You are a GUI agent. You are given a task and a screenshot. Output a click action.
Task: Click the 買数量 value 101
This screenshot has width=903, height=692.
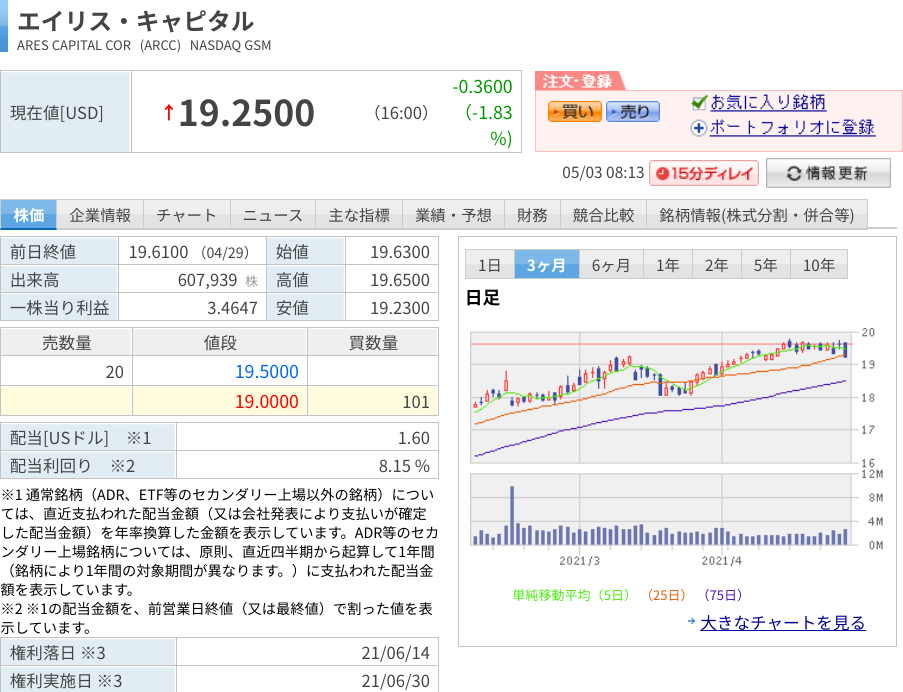[416, 402]
